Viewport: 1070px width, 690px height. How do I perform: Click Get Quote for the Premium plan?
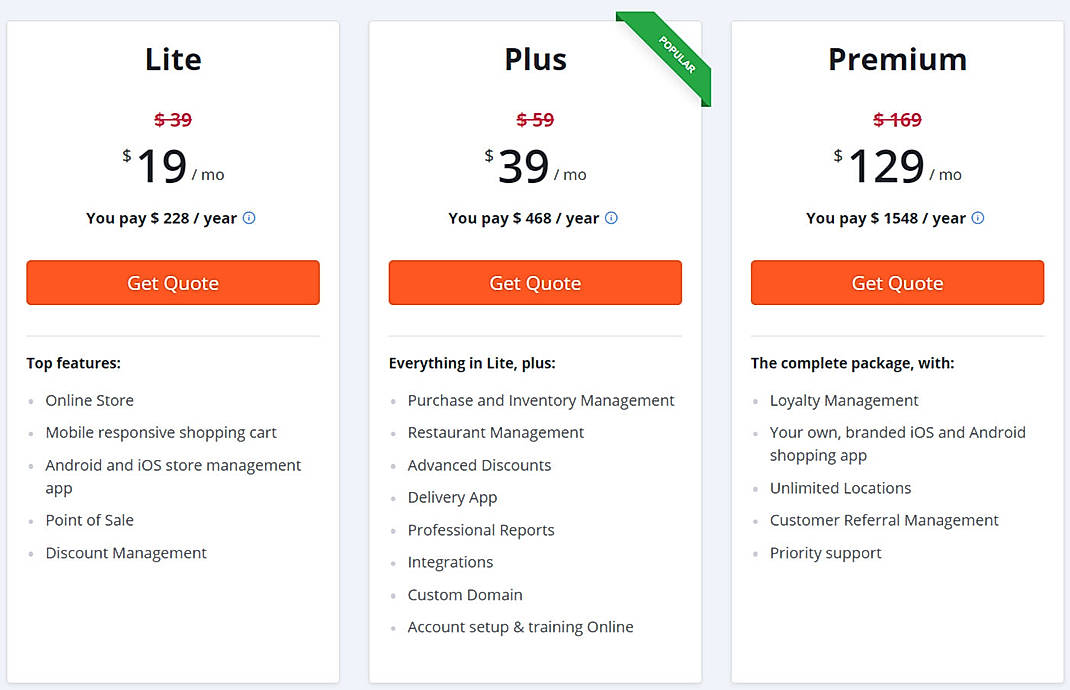pos(897,283)
